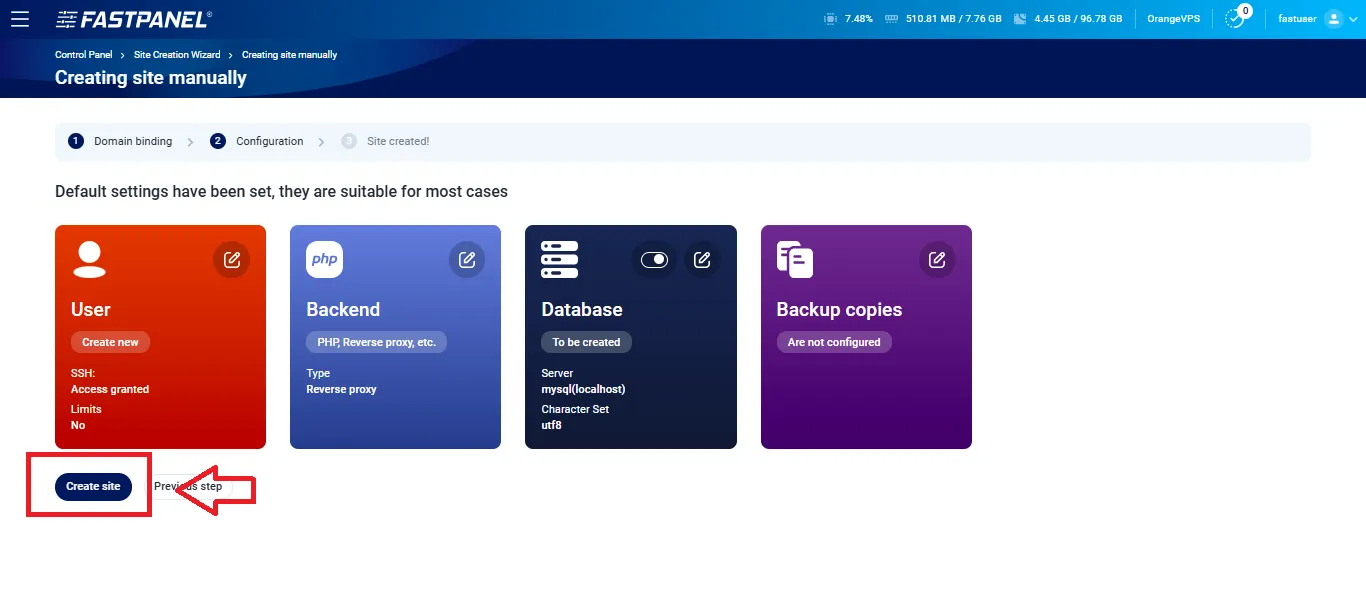The image size is (1366, 597).
Task: Open Backend editing via pencil icon
Action: click(x=466, y=259)
